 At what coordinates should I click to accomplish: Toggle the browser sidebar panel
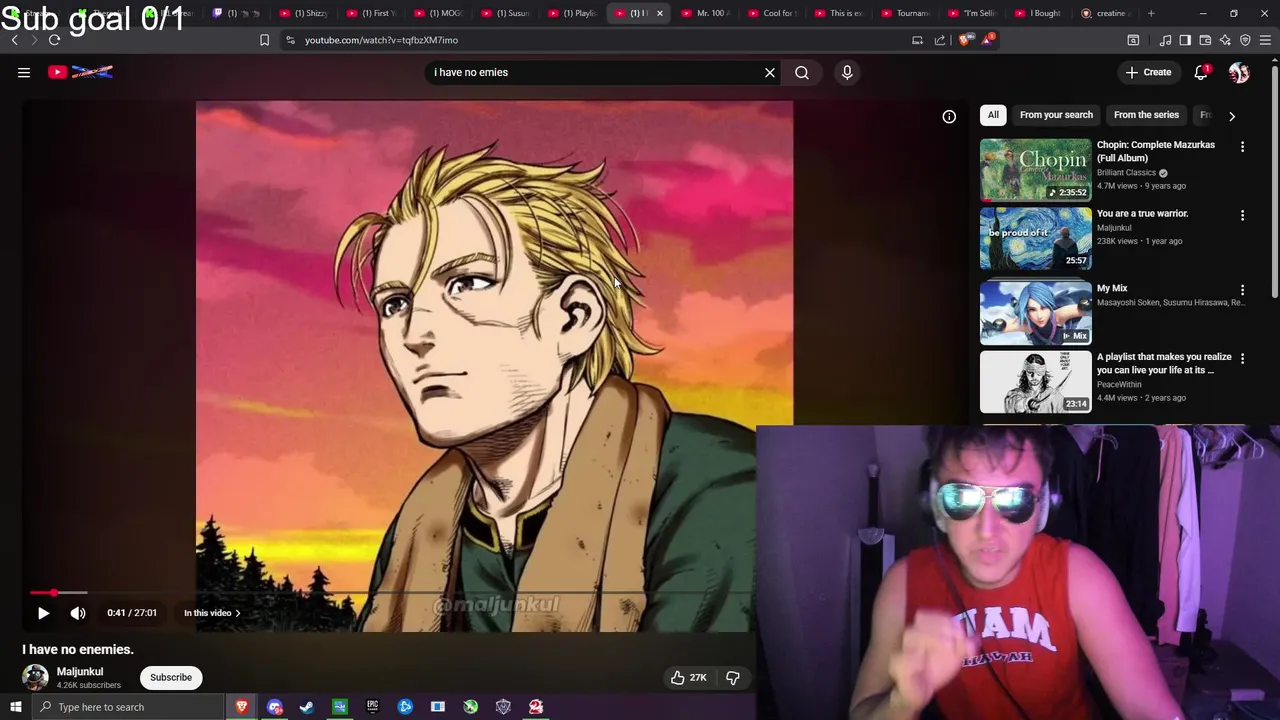pos(1185,40)
